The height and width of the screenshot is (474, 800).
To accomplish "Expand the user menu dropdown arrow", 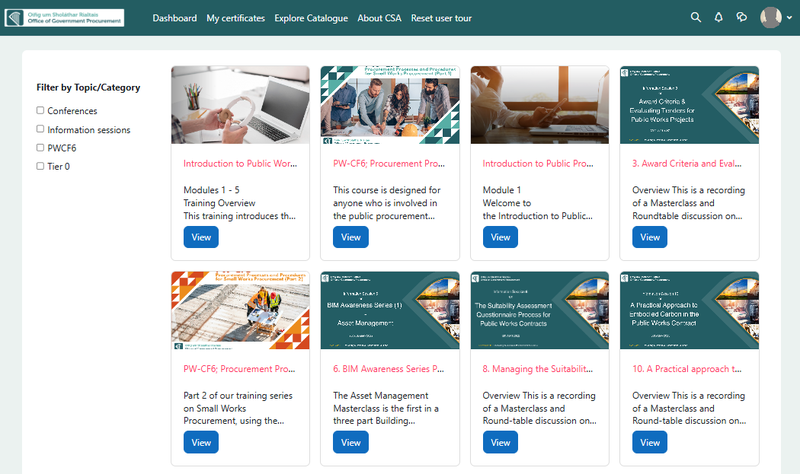I will coord(788,18).
